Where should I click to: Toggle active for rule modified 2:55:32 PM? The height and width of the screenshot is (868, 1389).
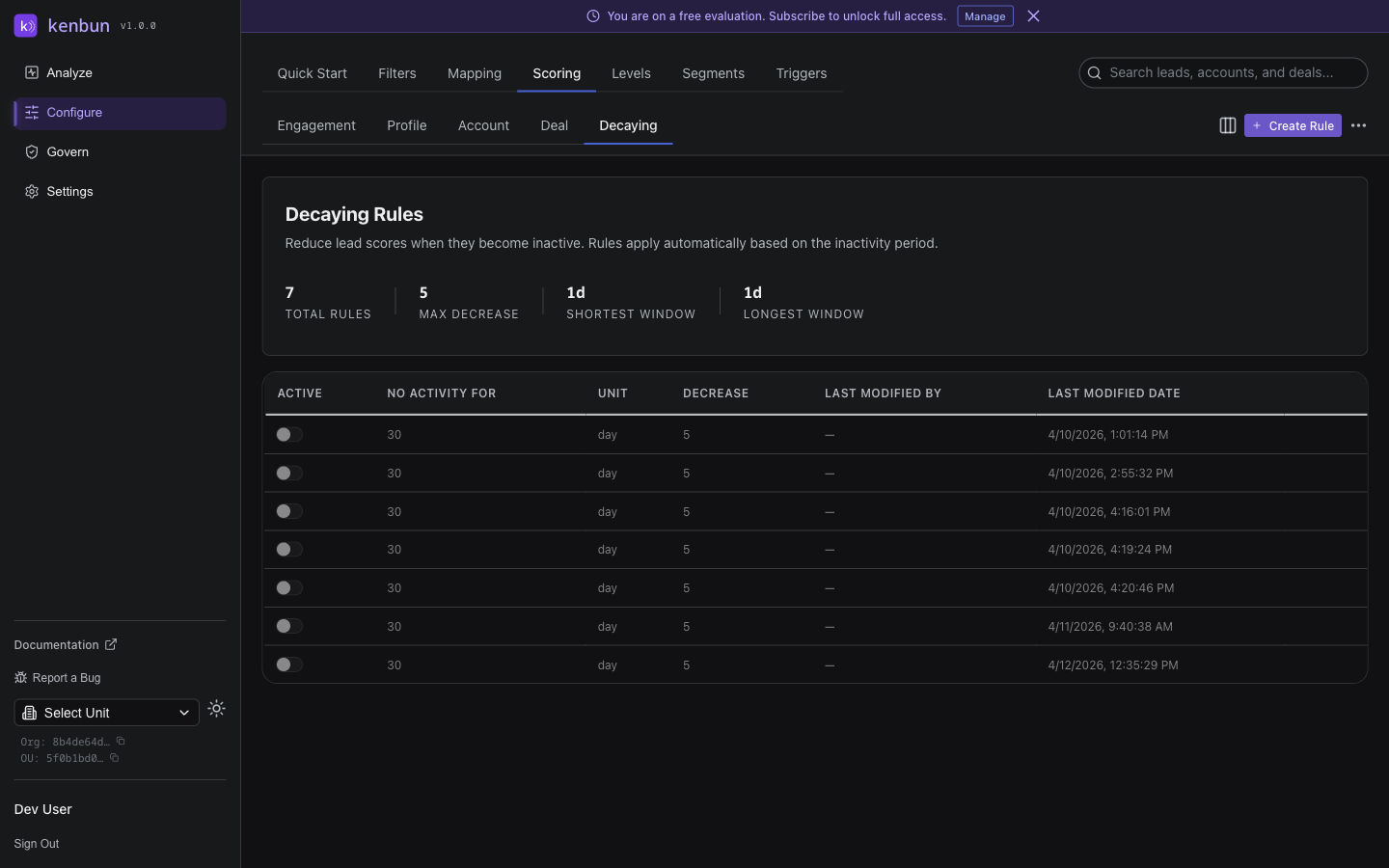point(289,474)
